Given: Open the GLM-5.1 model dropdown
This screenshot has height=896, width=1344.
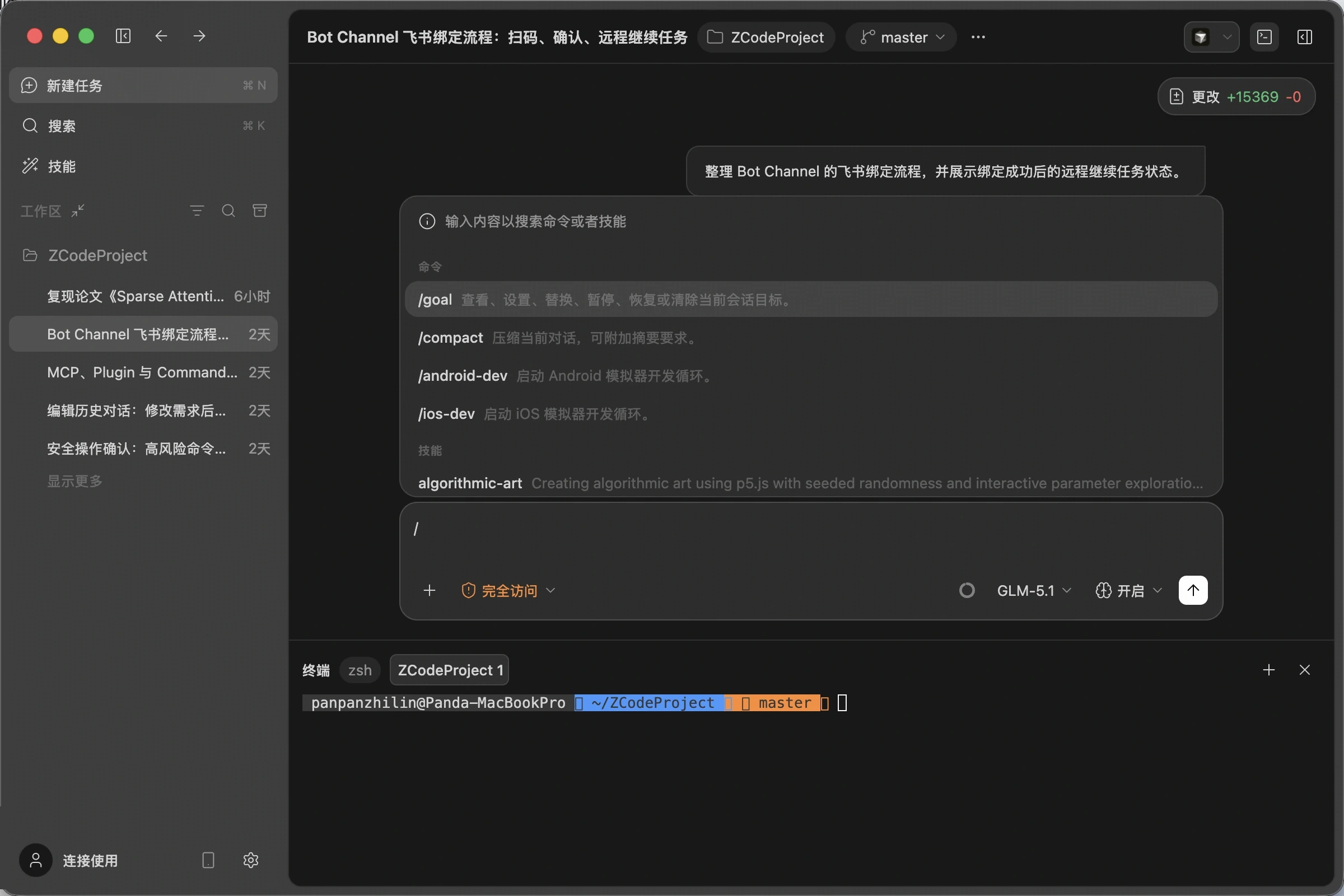Looking at the screenshot, I should pos(1034,590).
